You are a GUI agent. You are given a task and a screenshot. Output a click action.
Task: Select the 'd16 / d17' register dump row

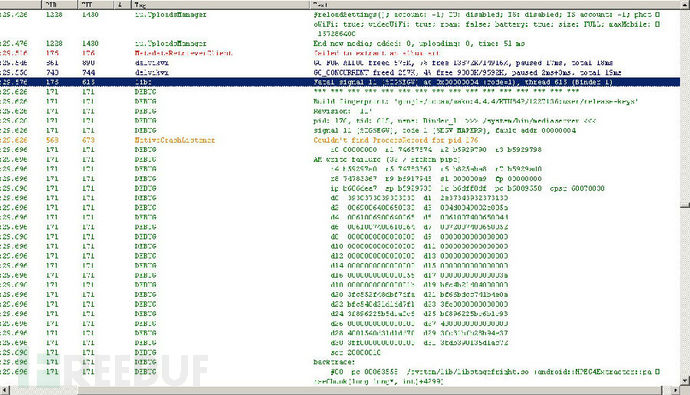click(340, 275)
